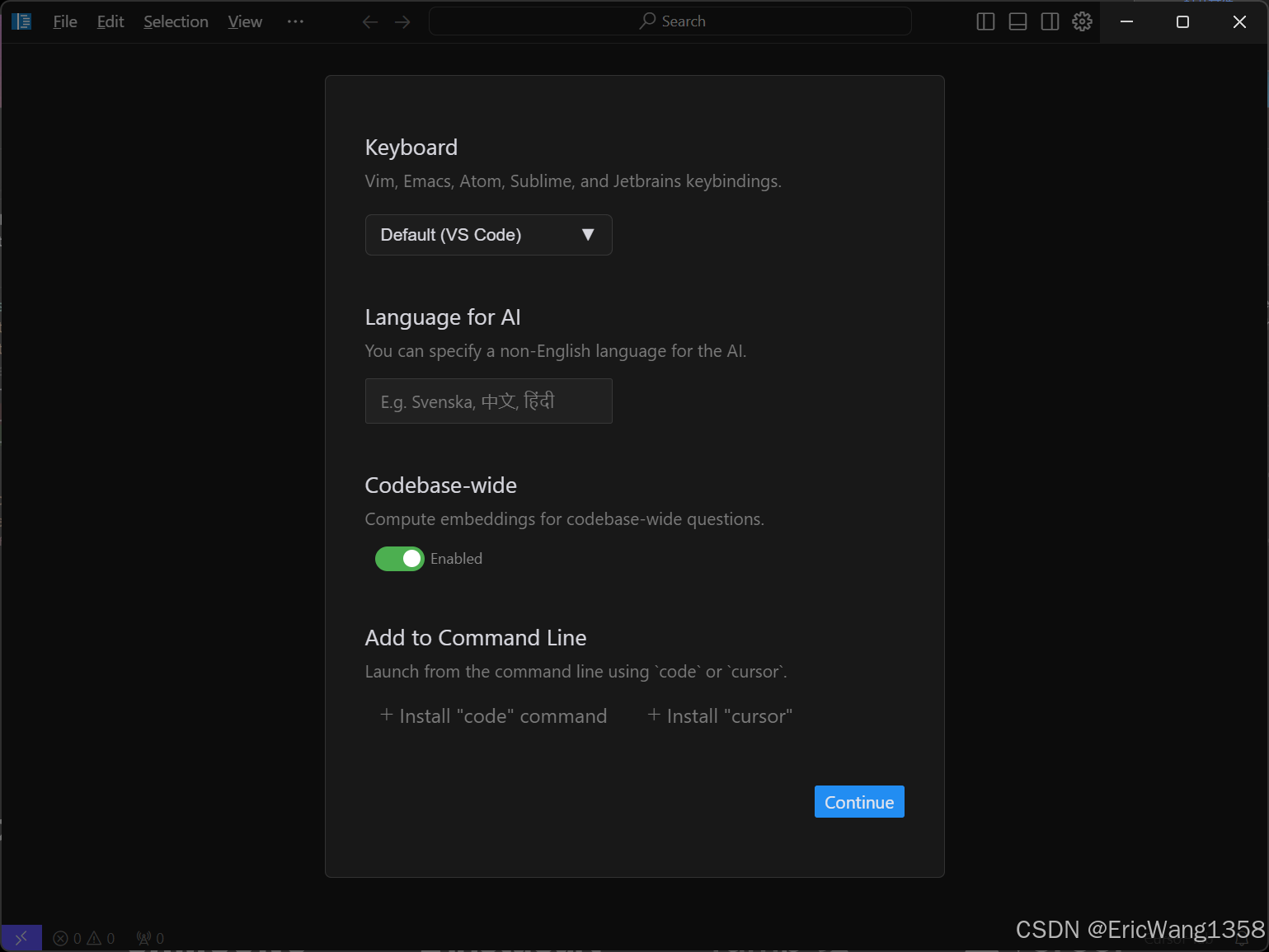Click the warnings count icon in status bar
This screenshot has width=1269, height=952.
point(101,938)
